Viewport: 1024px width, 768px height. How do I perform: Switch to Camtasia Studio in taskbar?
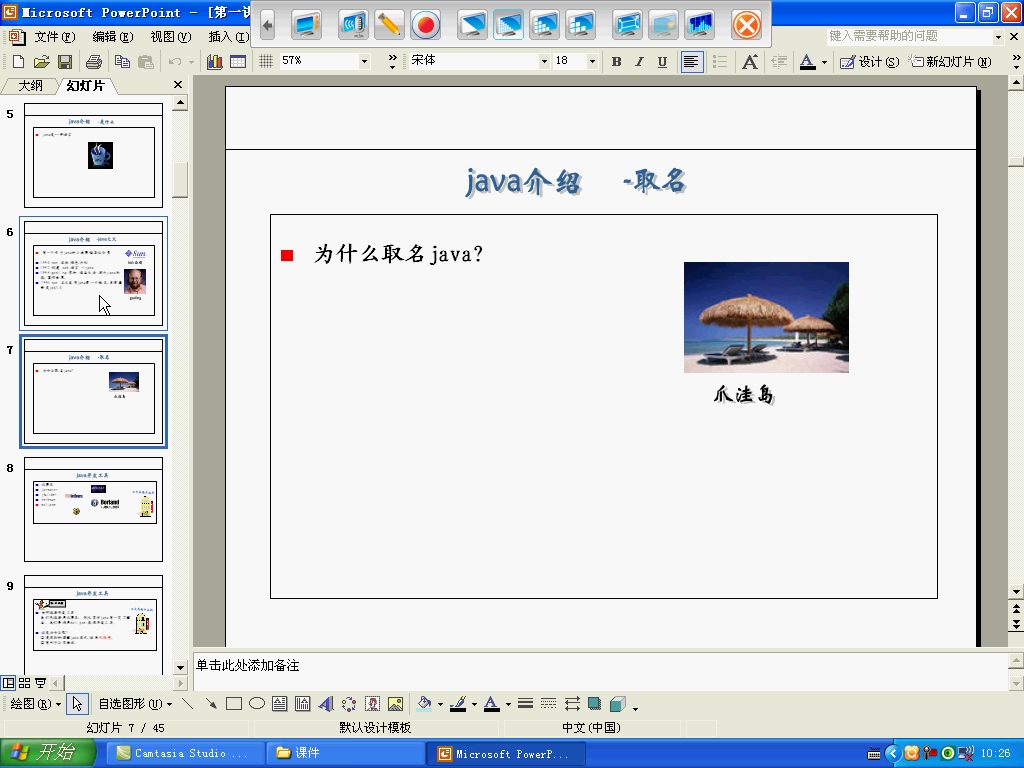[x=186, y=753]
